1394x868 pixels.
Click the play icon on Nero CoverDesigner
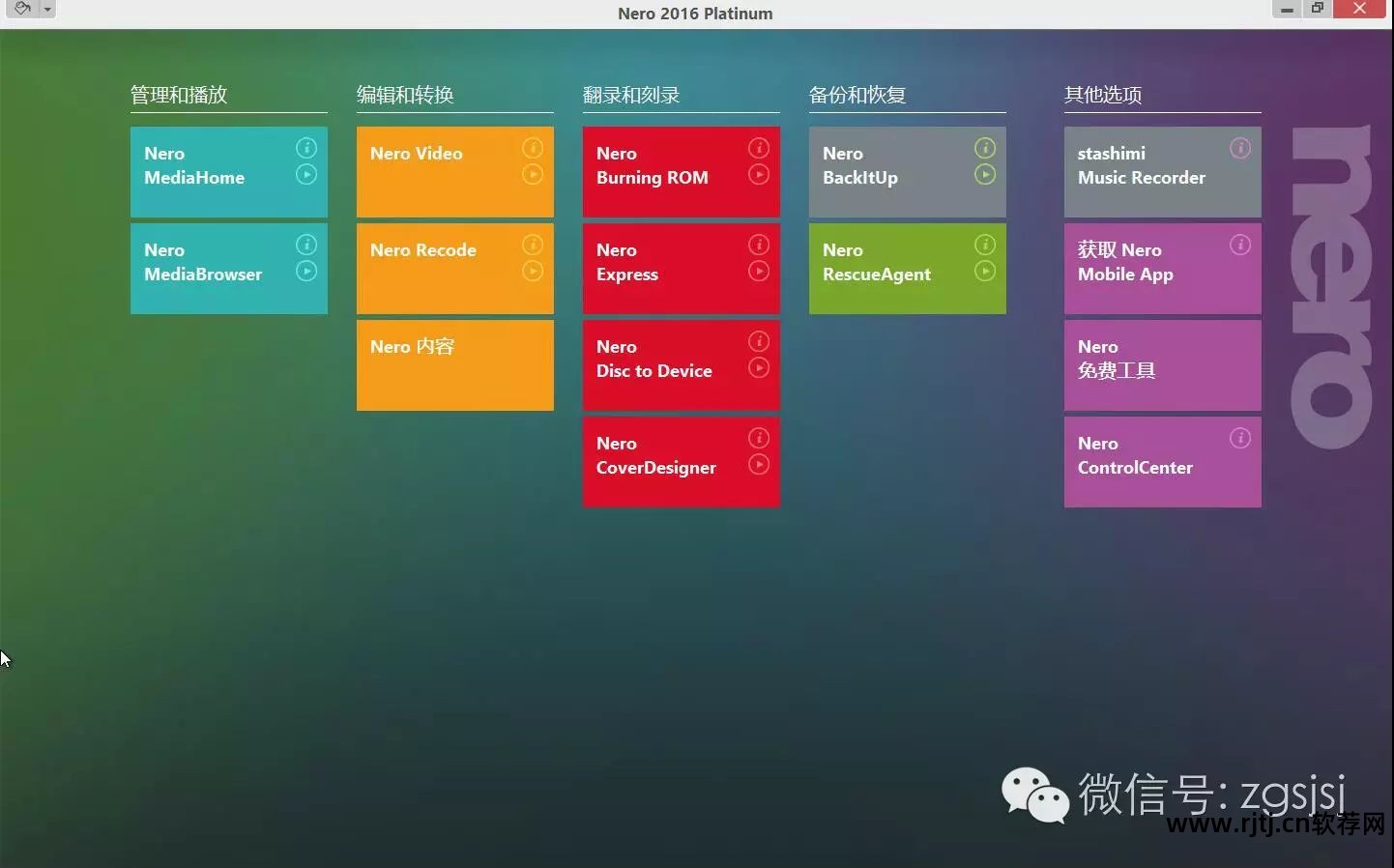pyautogui.click(x=759, y=465)
